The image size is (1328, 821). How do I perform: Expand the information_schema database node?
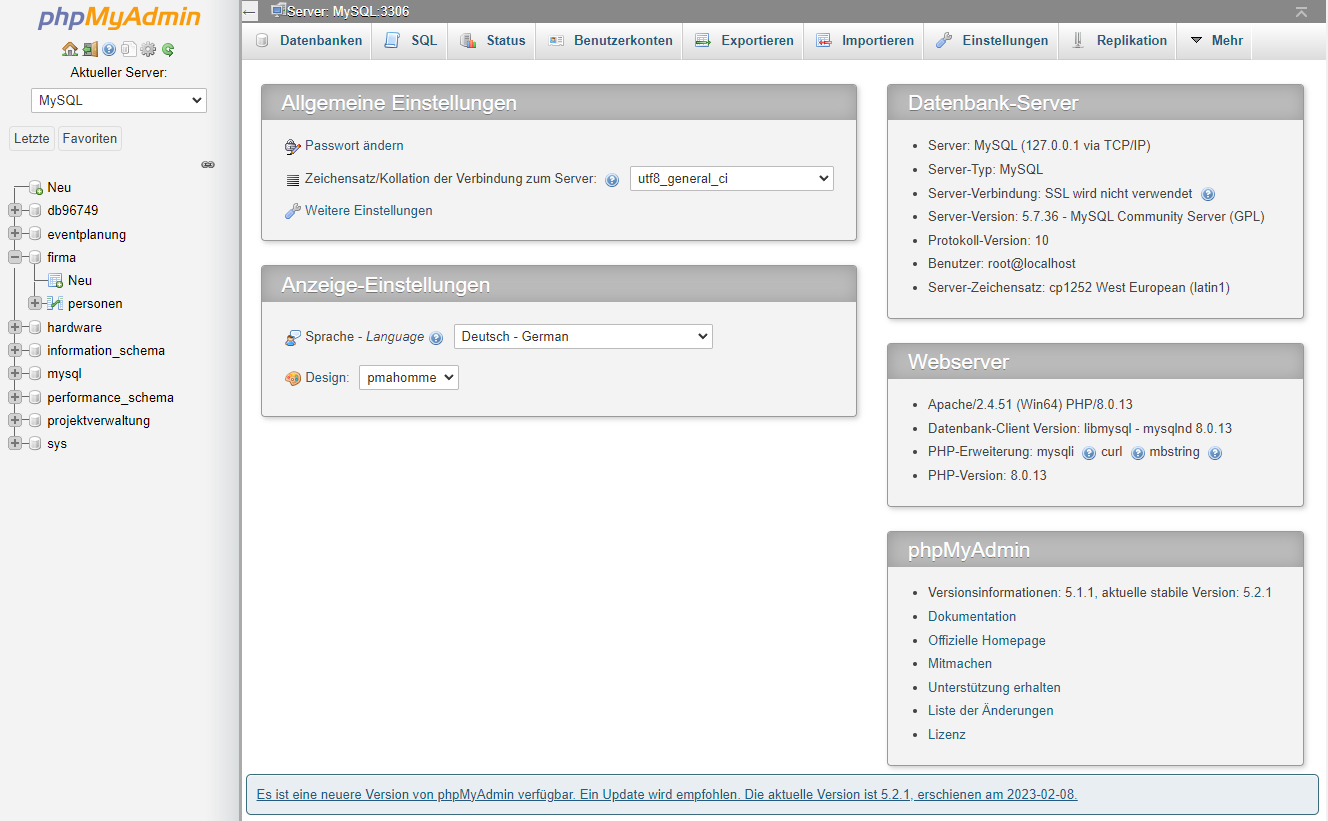[14, 351]
